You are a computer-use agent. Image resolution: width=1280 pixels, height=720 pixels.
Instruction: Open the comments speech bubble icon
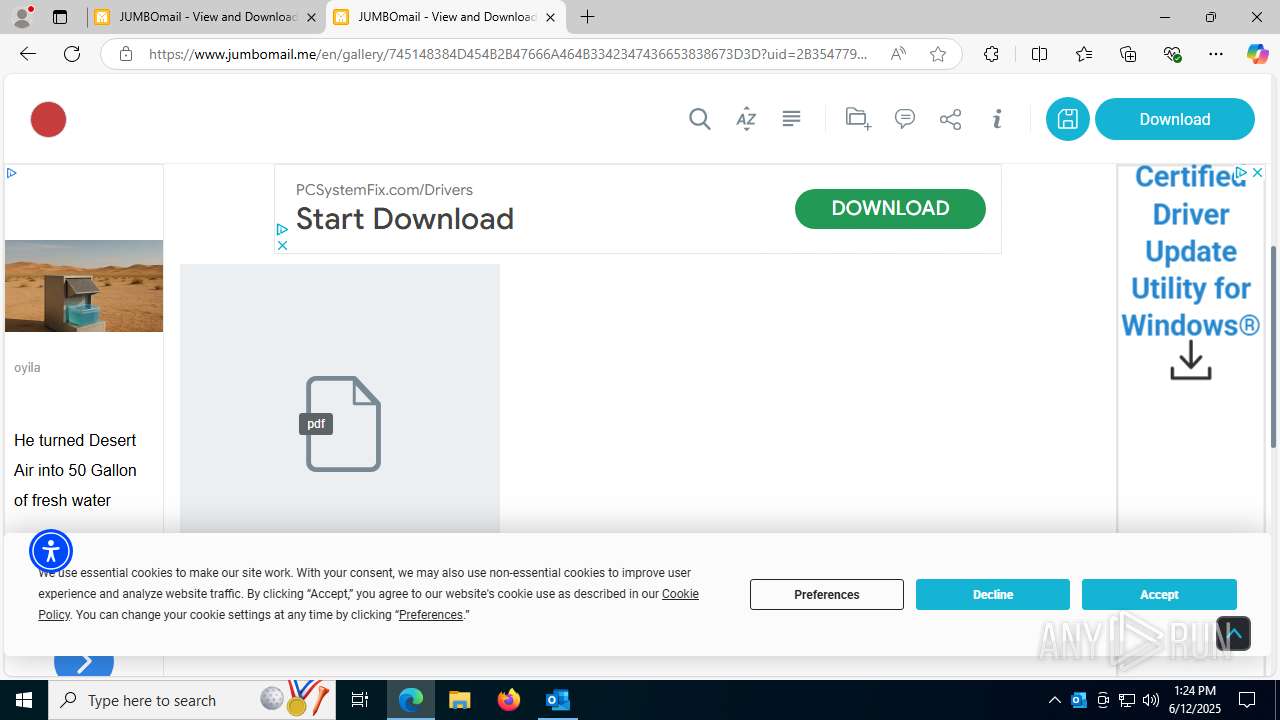[x=905, y=119]
